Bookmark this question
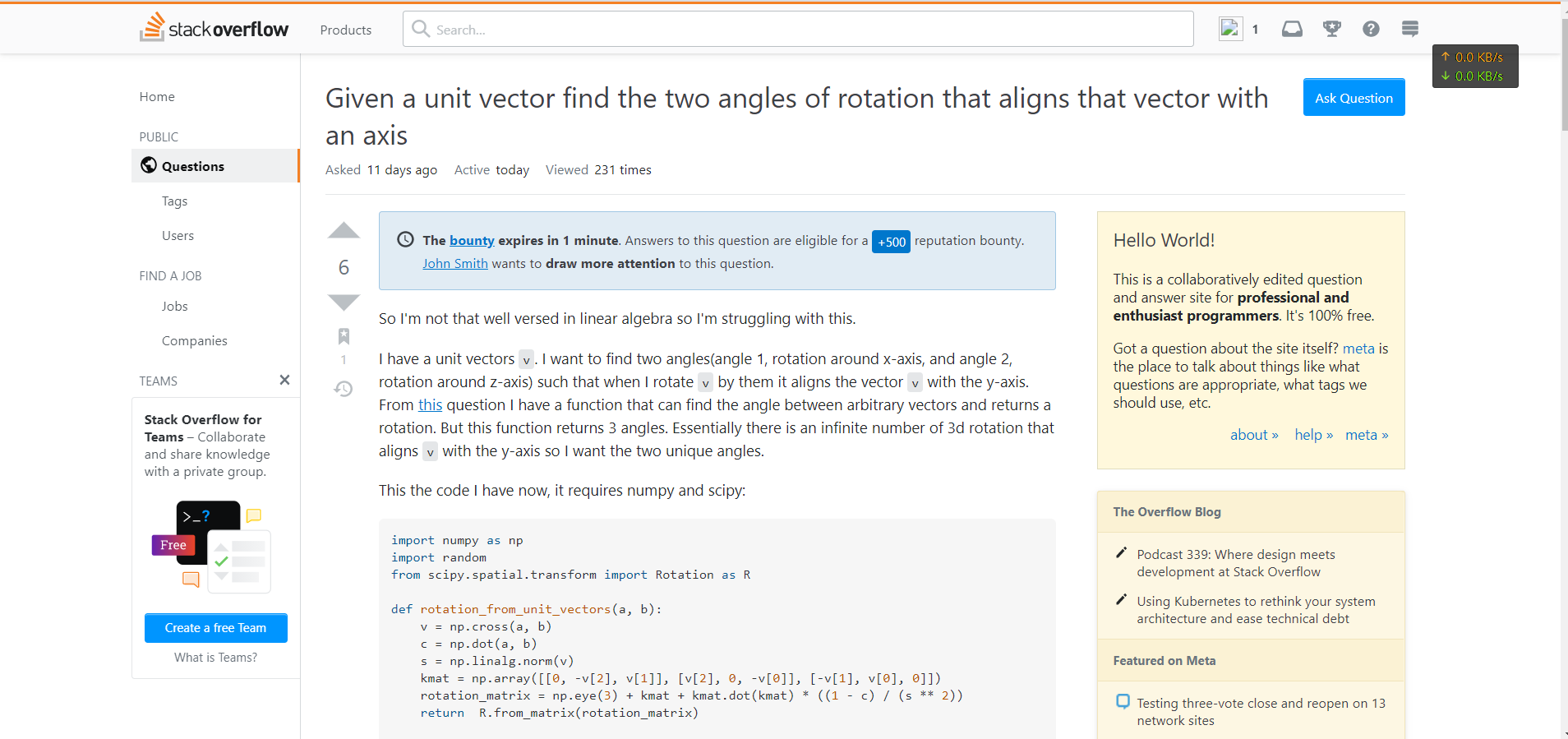The height and width of the screenshot is (739, 1568). 344,336
